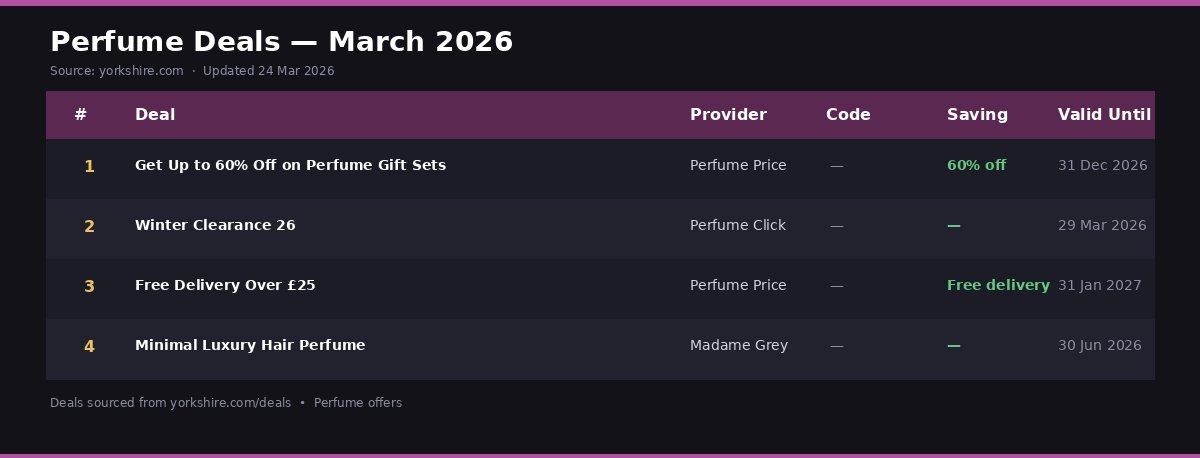
Task: Click the Saving column header
Action: pos(977,115)
